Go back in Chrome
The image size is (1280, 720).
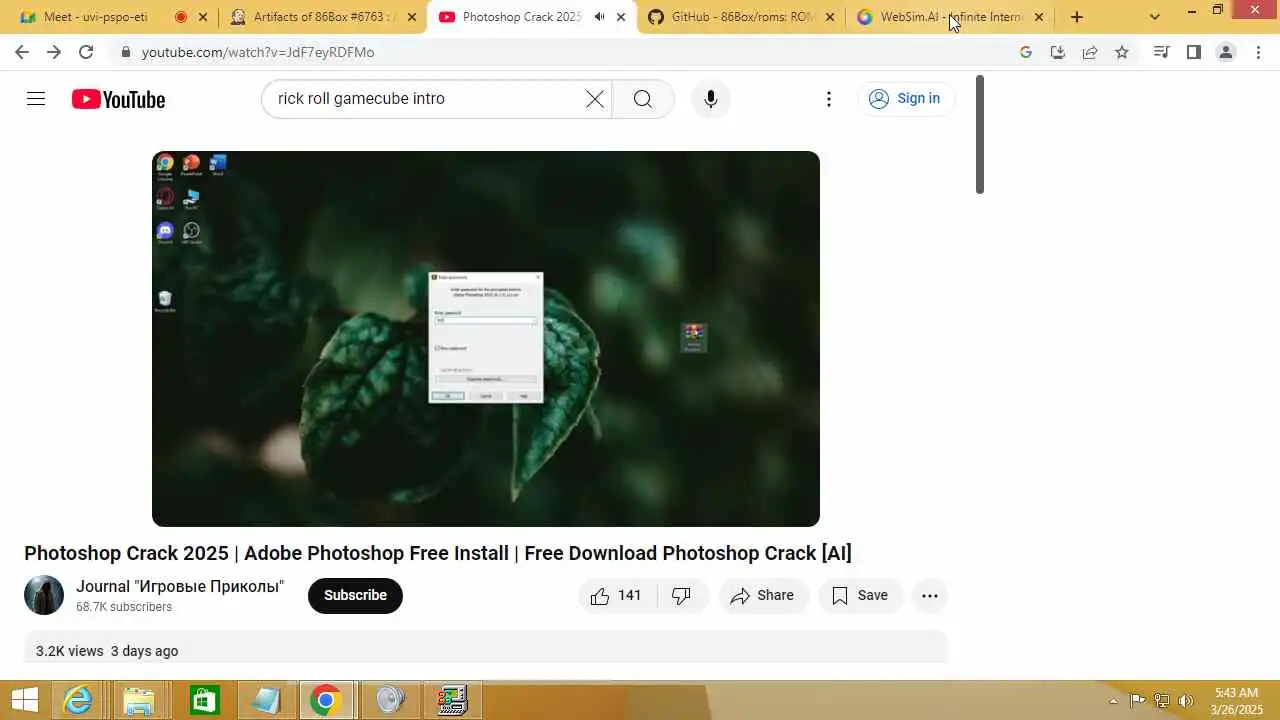click(22, 52)
